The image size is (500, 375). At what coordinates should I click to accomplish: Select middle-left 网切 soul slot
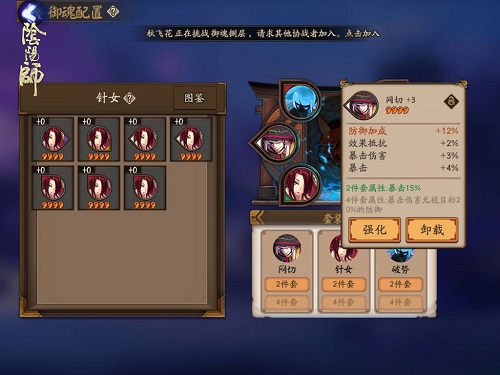coord(276,142)
